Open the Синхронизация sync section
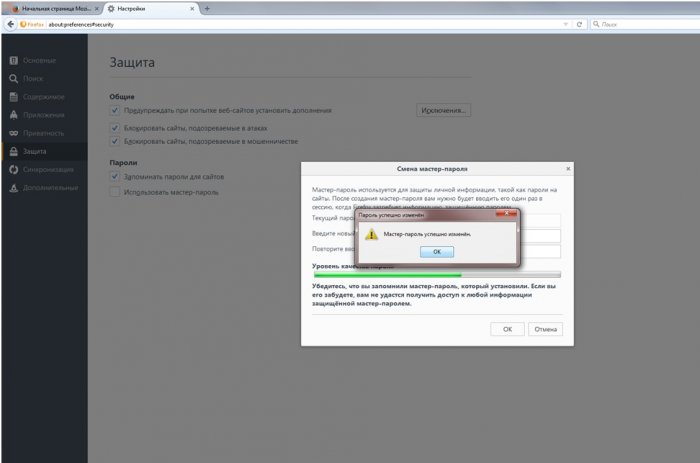Viewport: 700px width, 463px height. (x=47, y=169)
